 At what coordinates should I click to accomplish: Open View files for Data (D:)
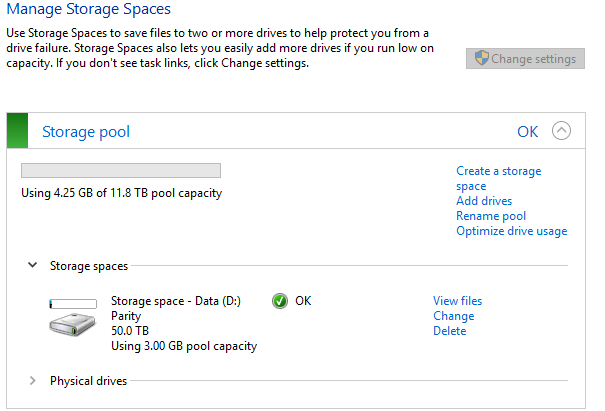pos(457,301)
